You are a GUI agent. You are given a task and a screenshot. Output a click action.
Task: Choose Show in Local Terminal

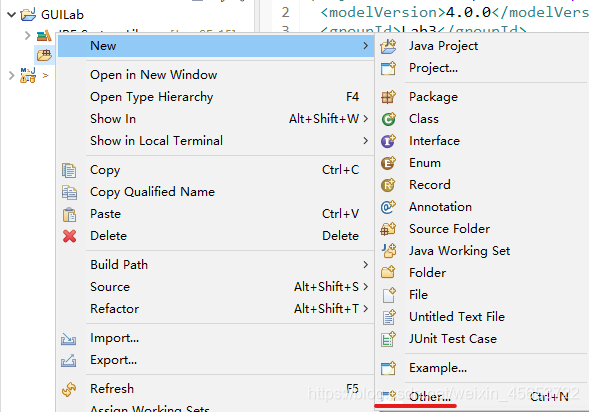pos(216,141)
